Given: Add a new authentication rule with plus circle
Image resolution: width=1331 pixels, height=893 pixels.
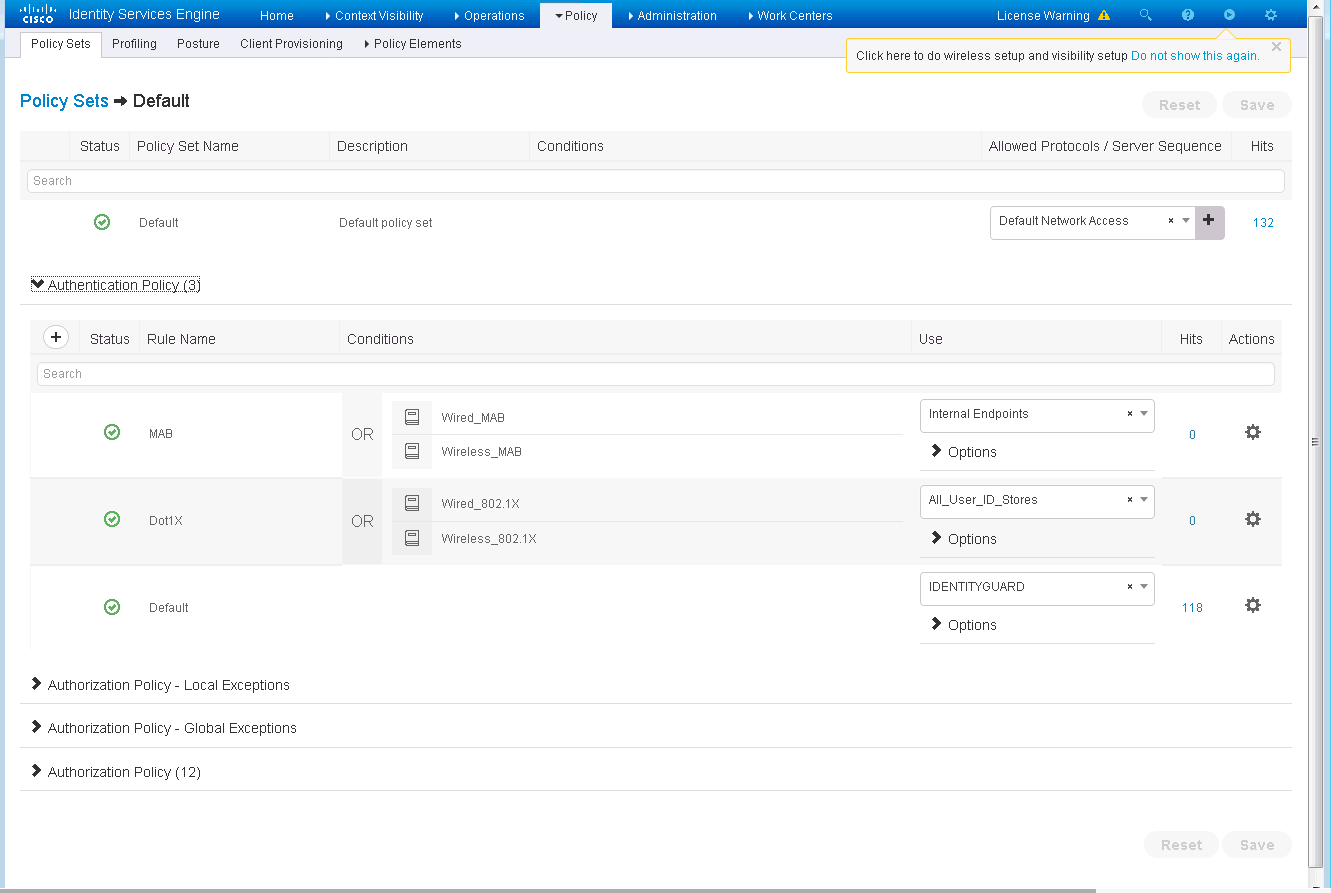Looking at the screenshot, I should (56, 338).
